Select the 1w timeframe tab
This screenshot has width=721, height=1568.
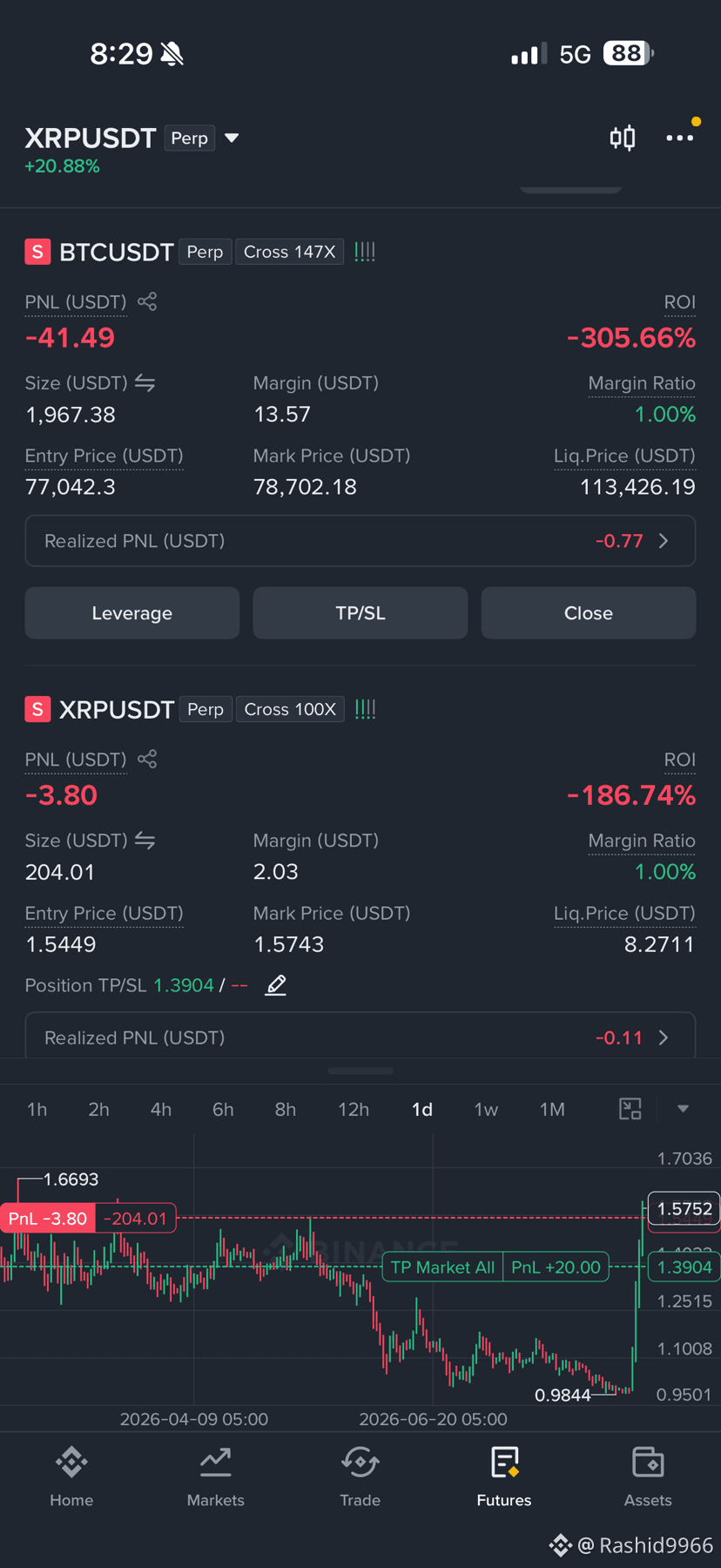pos(486,1109)
